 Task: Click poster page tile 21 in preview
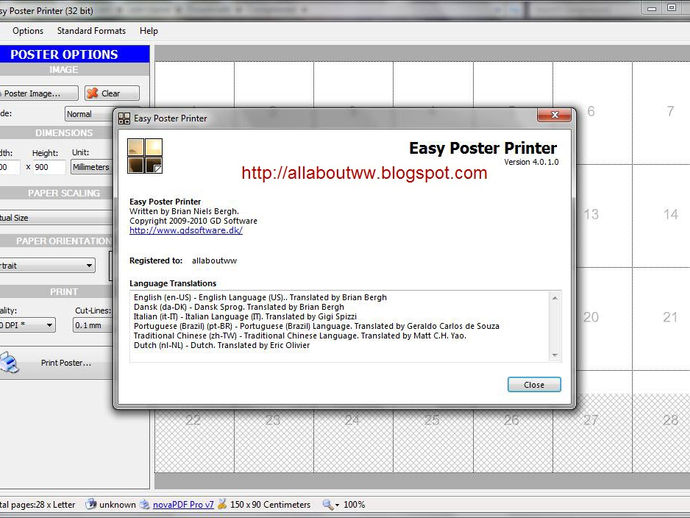(x=661, y=319)
